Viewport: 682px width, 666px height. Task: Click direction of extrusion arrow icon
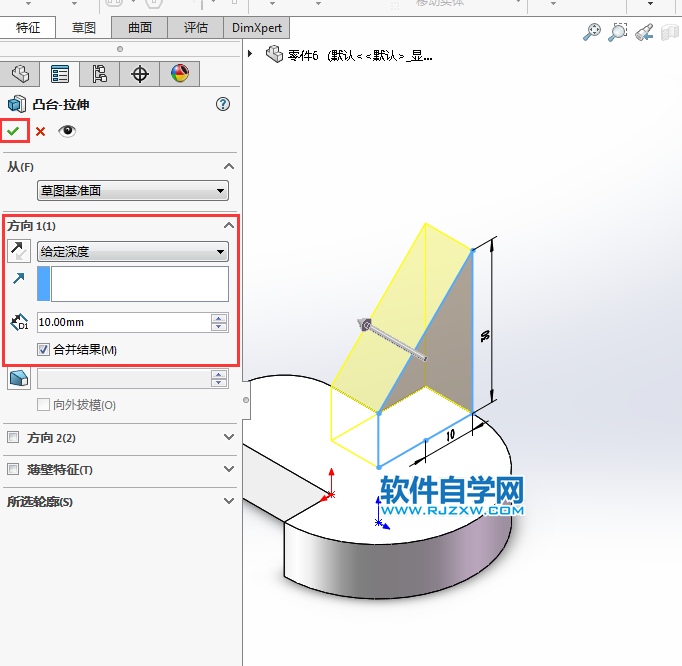tap(18, 278)
